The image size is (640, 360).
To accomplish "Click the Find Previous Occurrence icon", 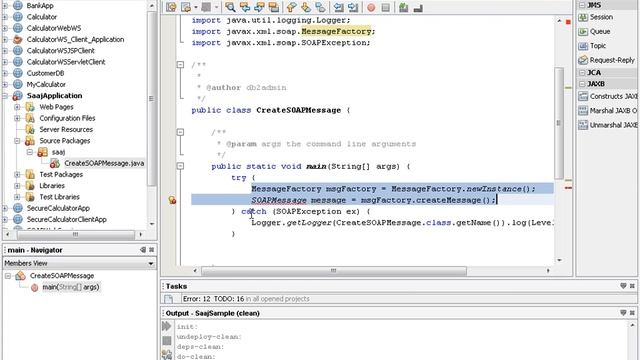I will (x=245, y=7).
